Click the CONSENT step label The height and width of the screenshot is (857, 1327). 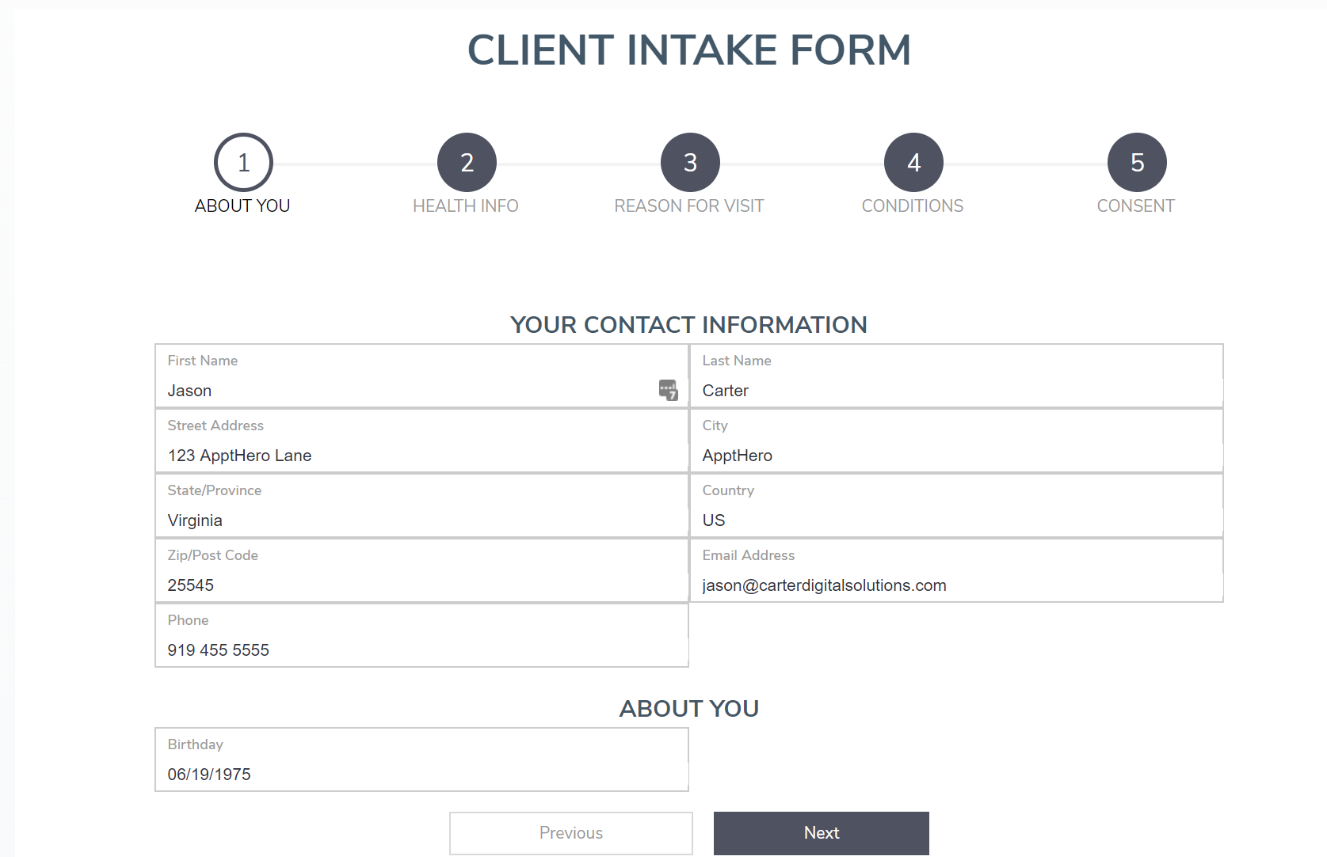[1136, 206]
